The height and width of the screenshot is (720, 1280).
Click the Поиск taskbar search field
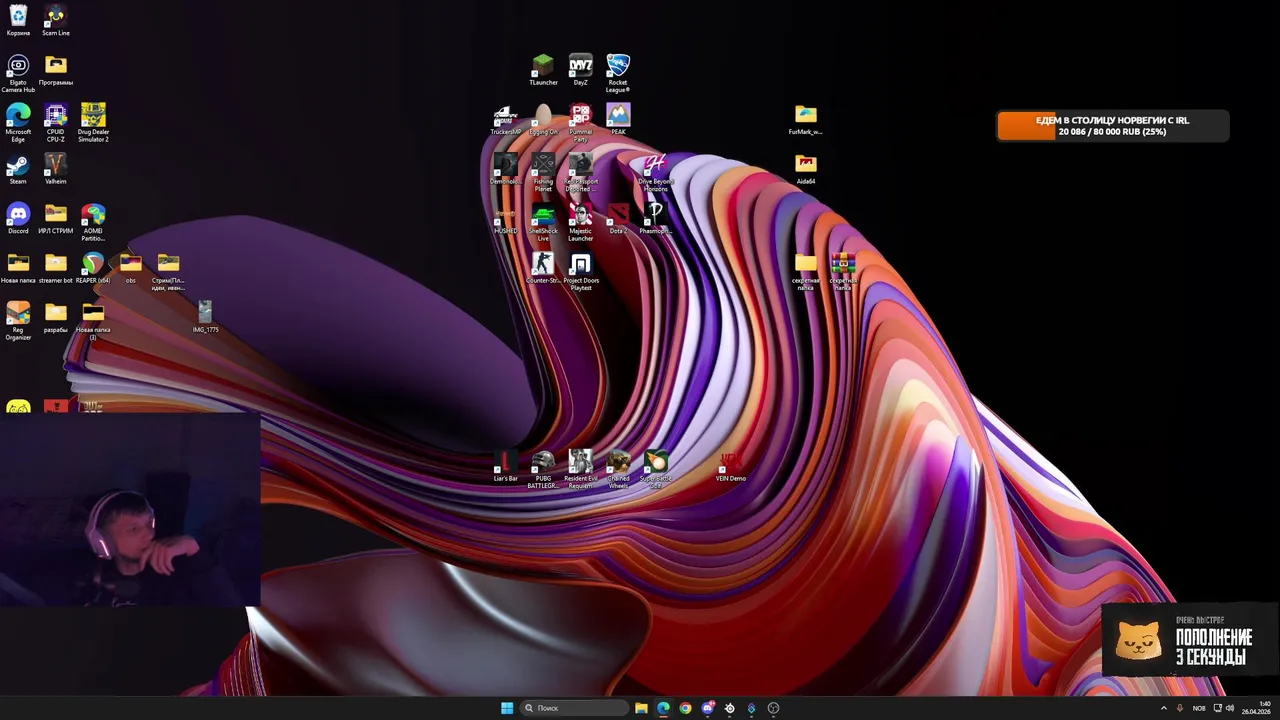pyautogui.click(x=573, y=708)
